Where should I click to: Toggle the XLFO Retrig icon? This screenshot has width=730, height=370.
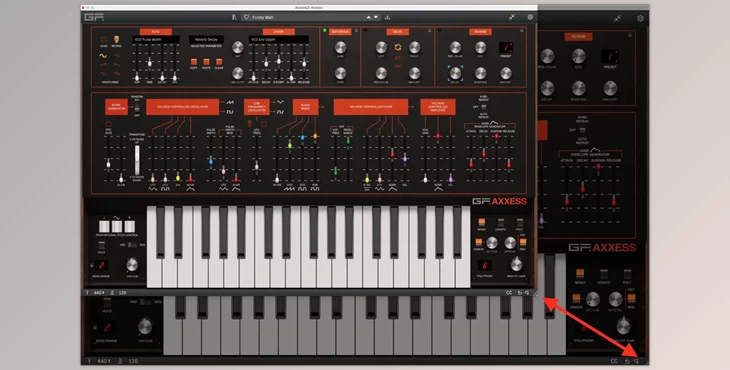click(x=116, y=40)
